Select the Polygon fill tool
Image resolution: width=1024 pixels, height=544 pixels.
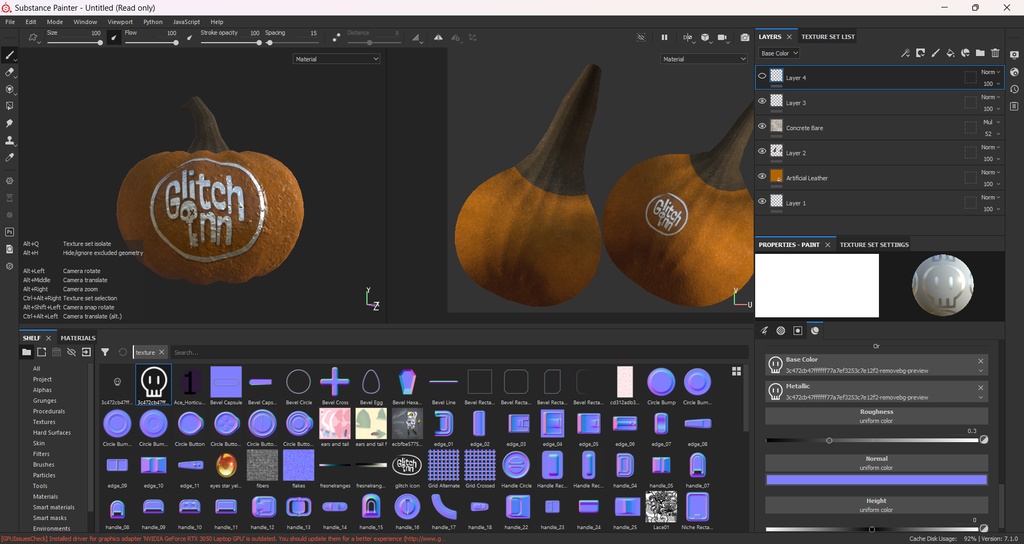click(x=9, y=106)
